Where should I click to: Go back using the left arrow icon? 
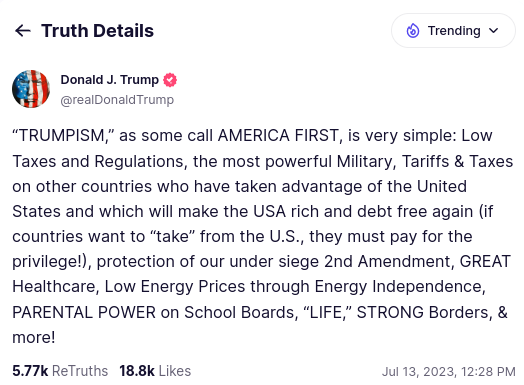coord(23,31)
